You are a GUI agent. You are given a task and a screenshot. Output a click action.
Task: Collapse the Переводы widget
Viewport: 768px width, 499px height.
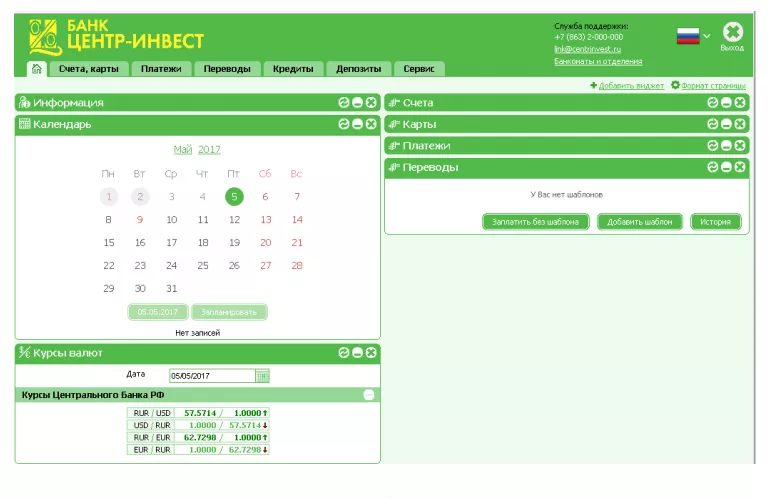point(727,167)
